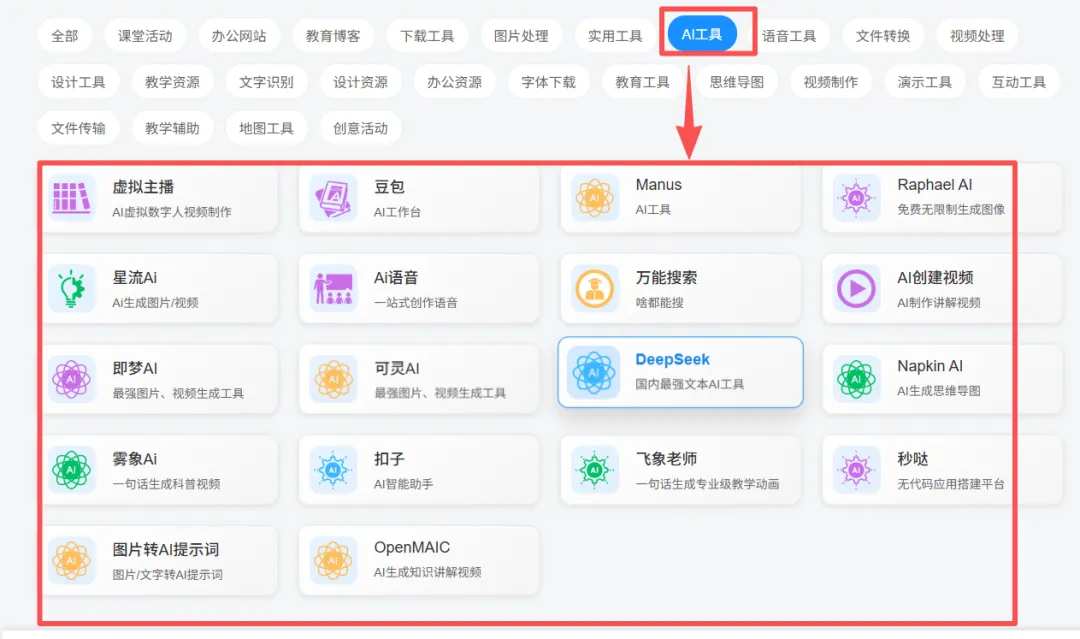Click the 秒哒 purple gear icon

pyautogui.click(x=856, y=470)
